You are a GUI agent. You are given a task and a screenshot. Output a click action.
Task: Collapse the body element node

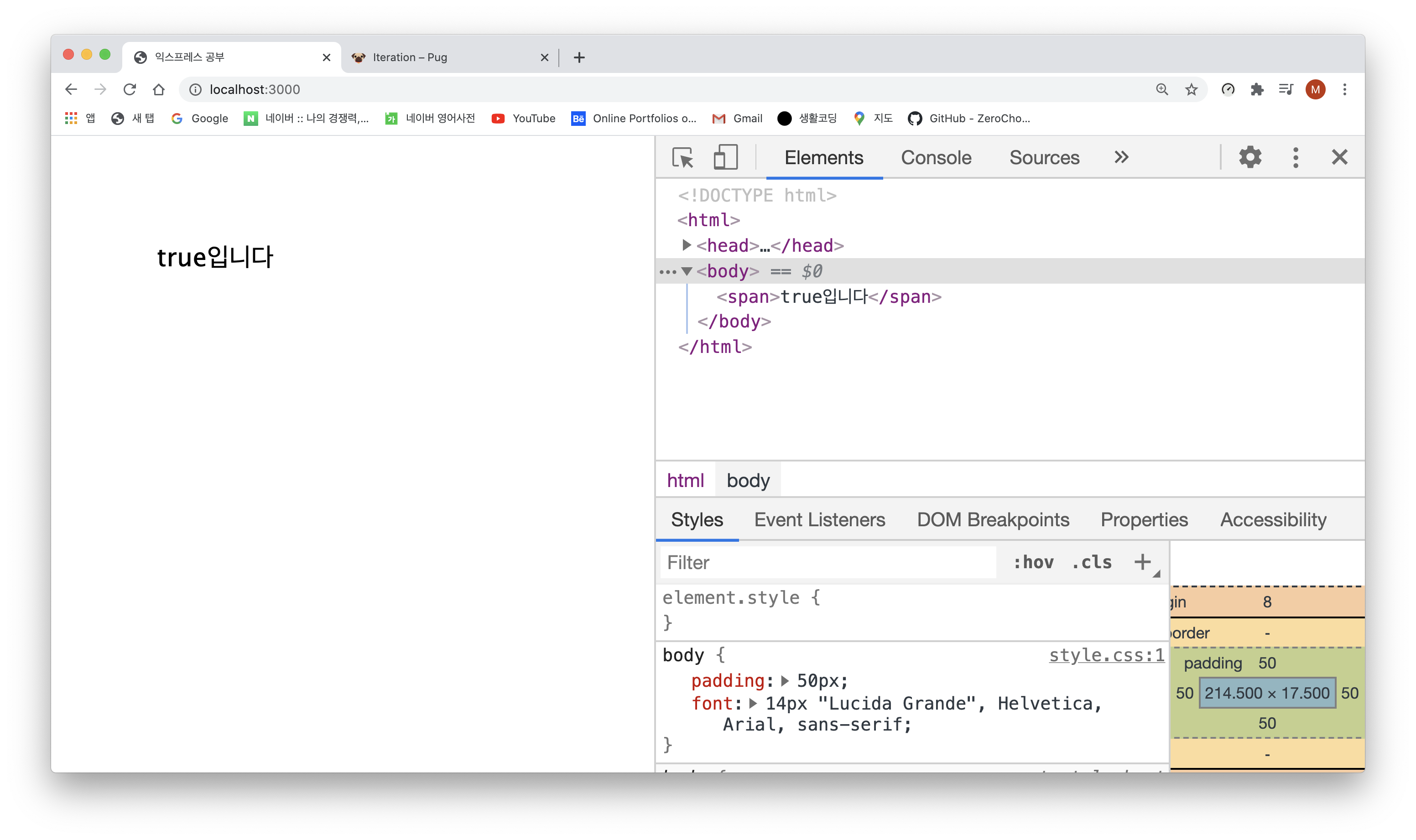(686, 271)
